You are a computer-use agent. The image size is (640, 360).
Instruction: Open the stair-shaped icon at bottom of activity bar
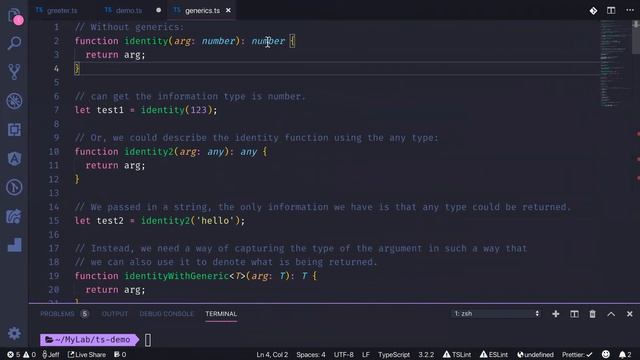(x=14, y=245)
